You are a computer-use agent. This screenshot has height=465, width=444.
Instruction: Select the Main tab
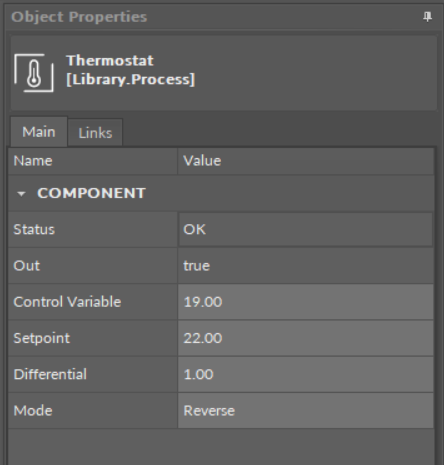coord(39,132)
